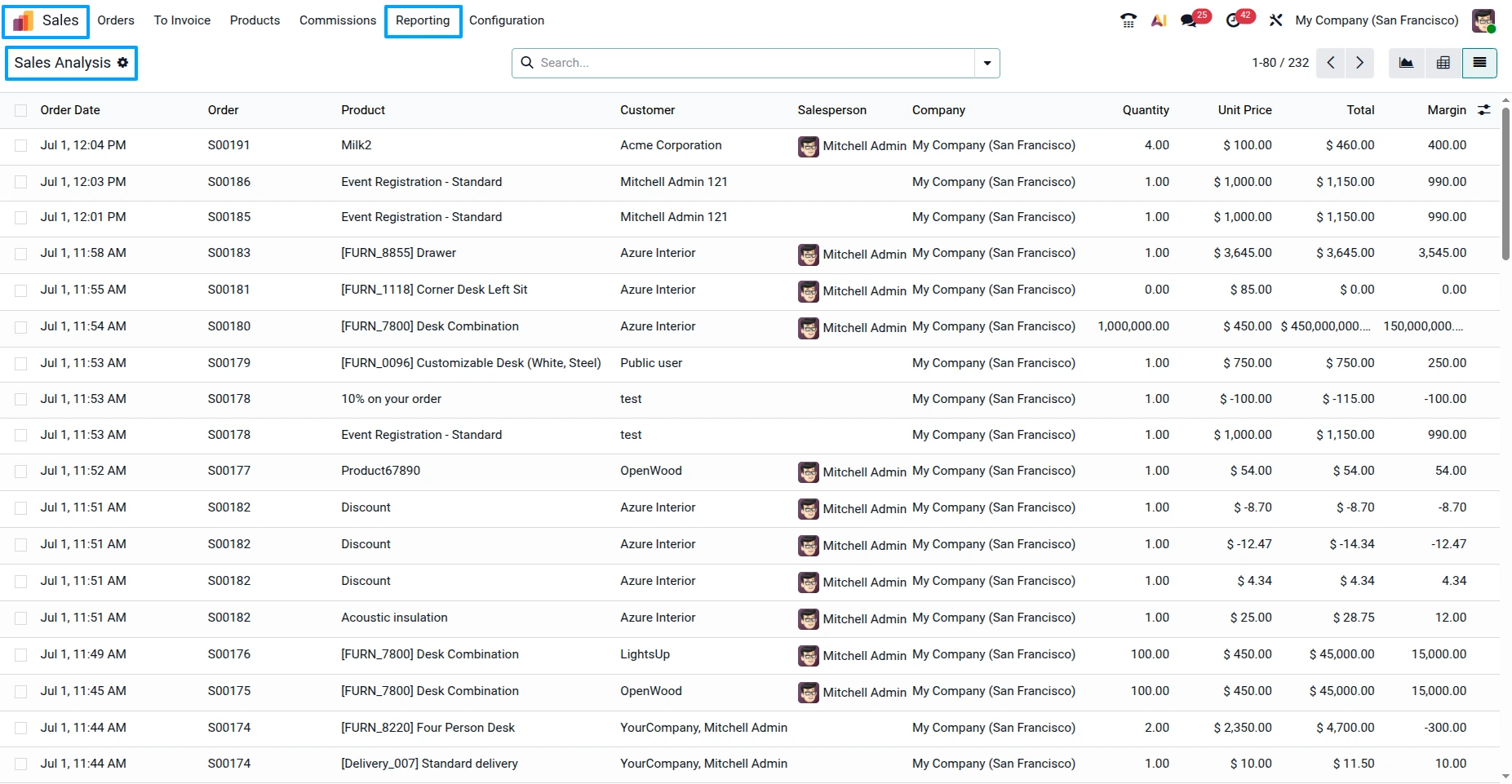The width and height of the screenshot is (1512, 784).
Task: Click the AI assistant icon
Action: [x=1159, y=20]
